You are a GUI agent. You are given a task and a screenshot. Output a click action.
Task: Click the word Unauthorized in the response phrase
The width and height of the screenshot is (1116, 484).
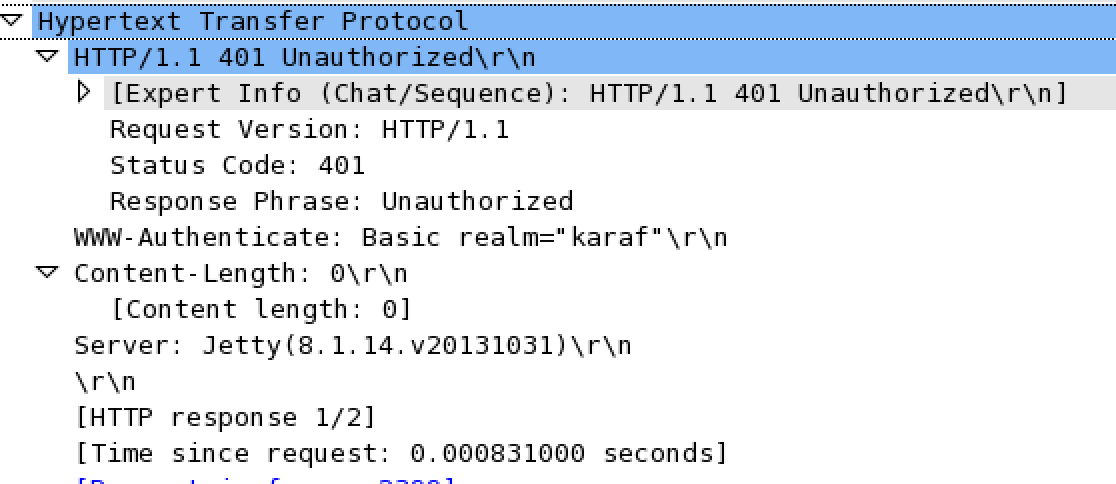click(478, 201)
